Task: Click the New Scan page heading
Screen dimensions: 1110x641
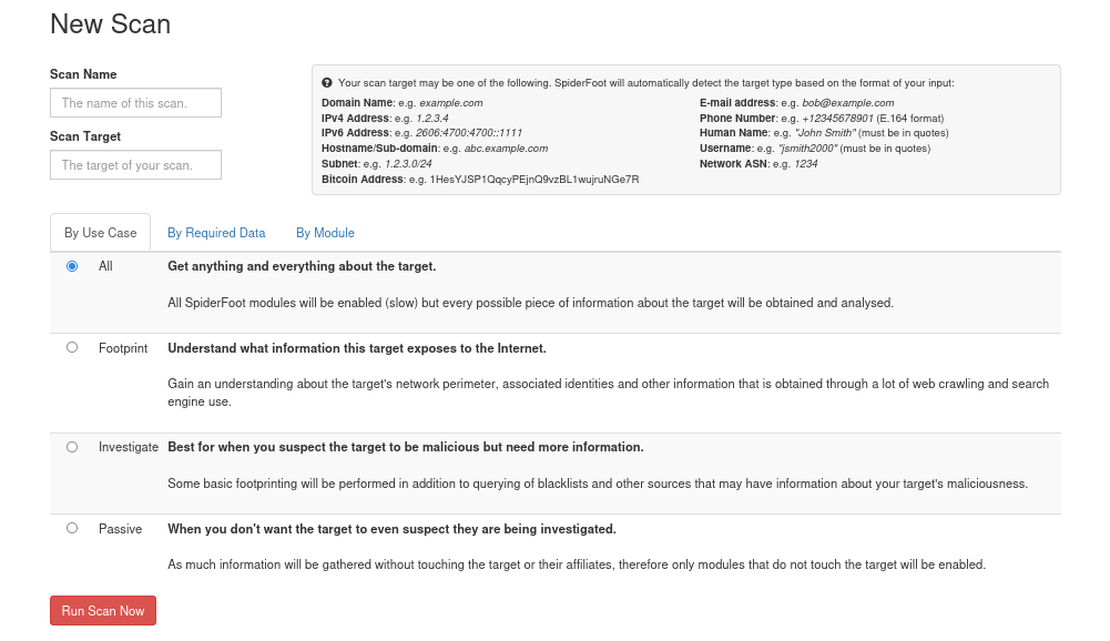Action: click(110, 24)
